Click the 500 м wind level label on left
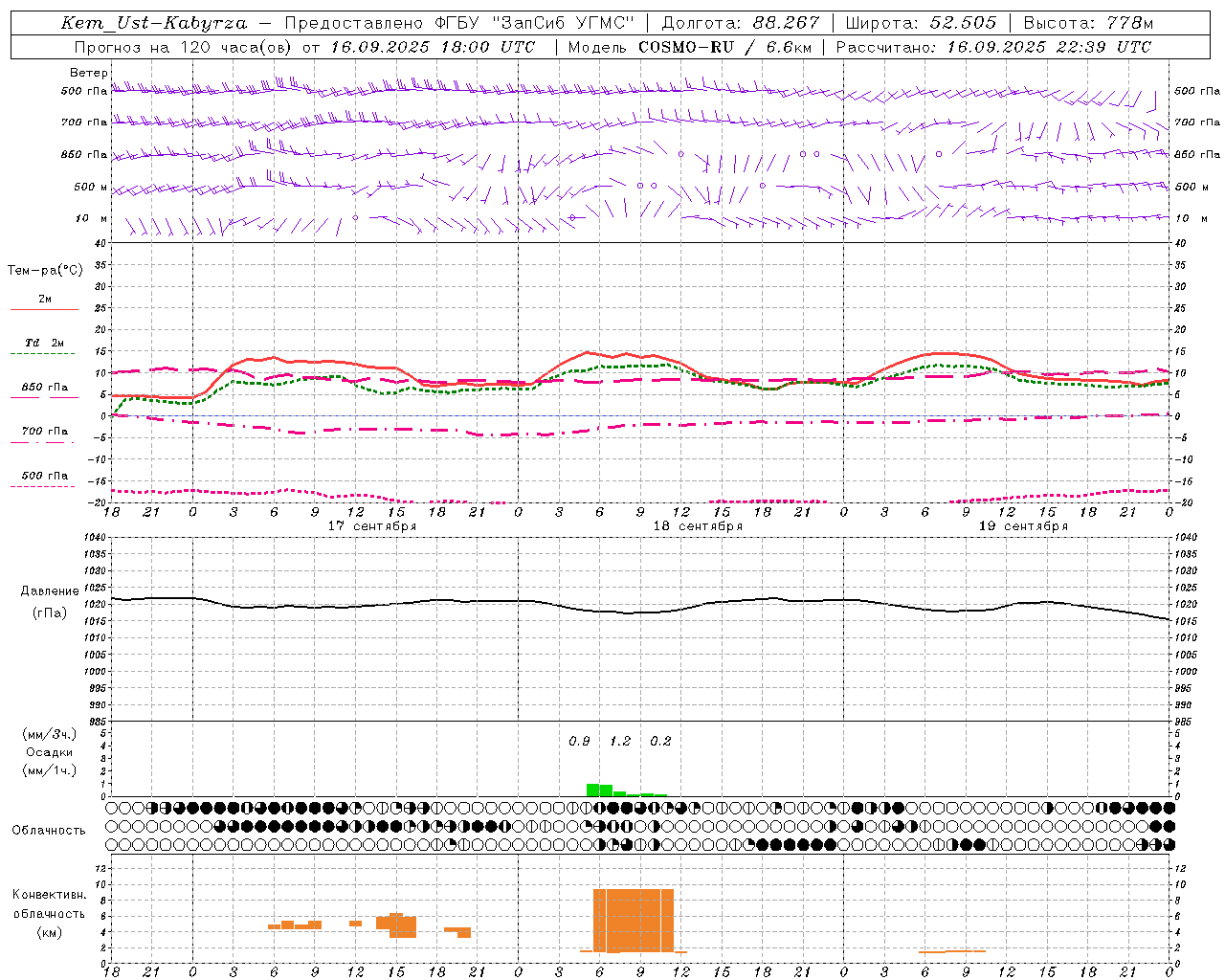 91,187
